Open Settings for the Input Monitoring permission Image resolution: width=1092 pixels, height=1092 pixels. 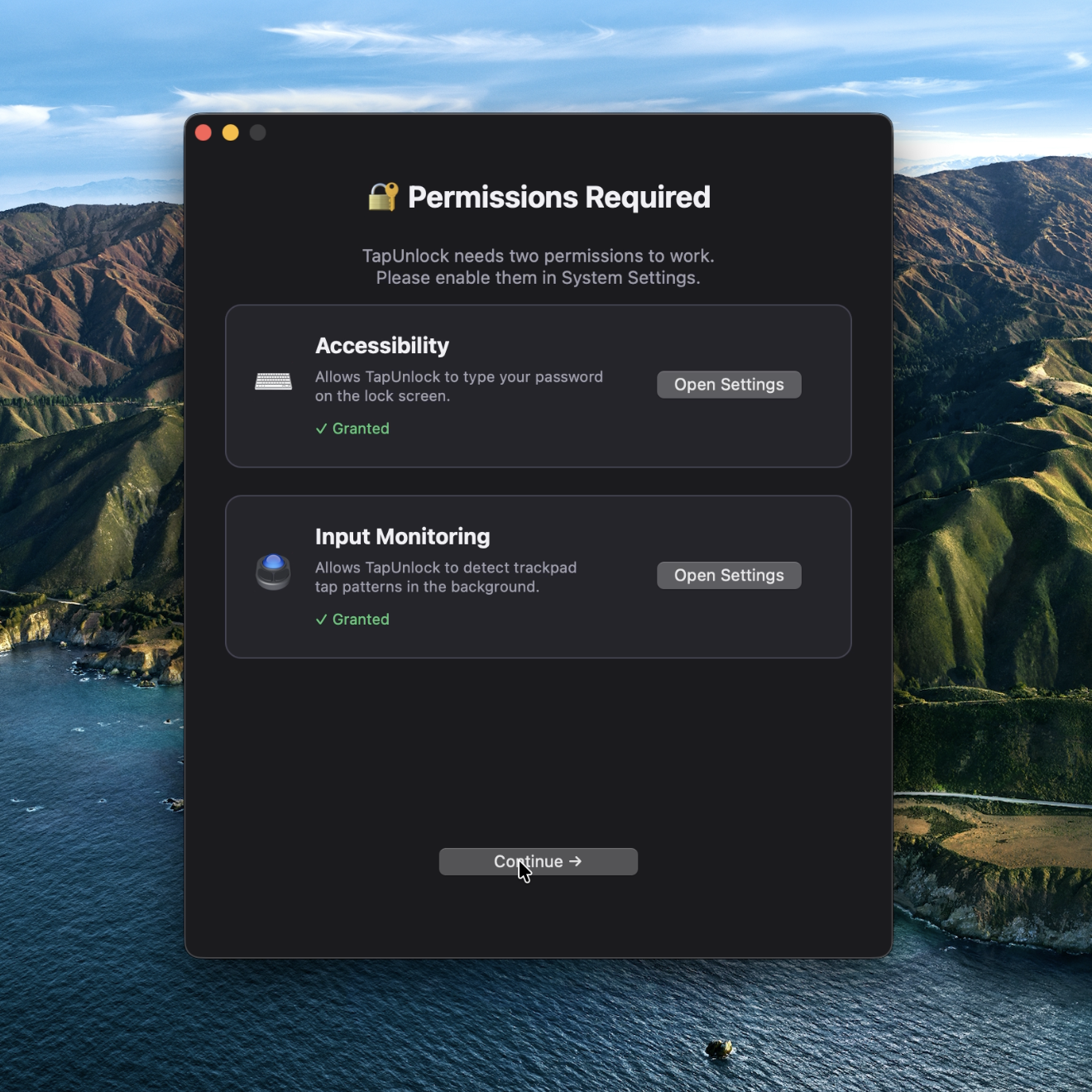(728, 575)
